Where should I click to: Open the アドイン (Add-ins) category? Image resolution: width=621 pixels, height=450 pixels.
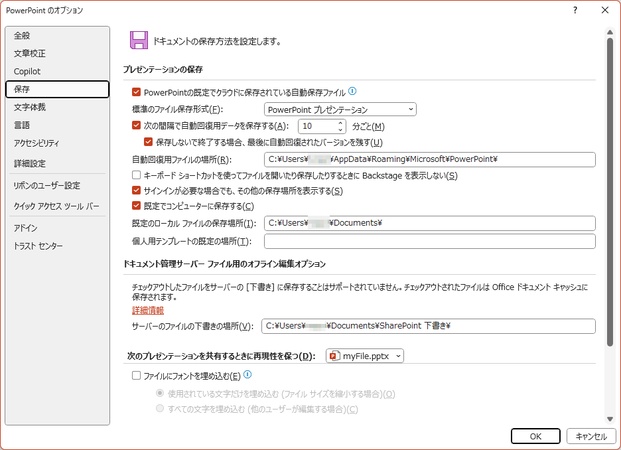click(57, 228)
